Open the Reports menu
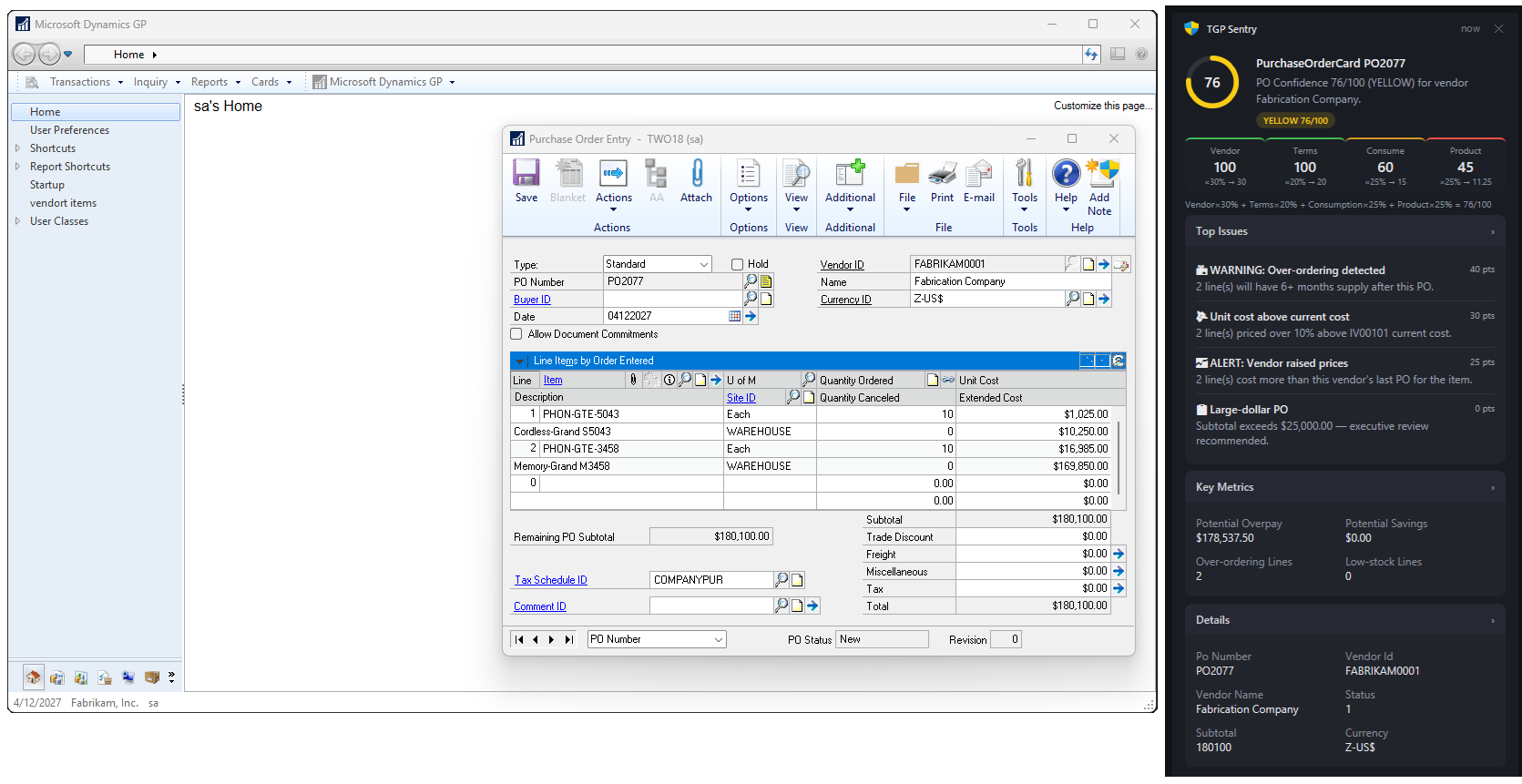The width and height of the screenshot is (1522, 784). click(x=216, y=82)
